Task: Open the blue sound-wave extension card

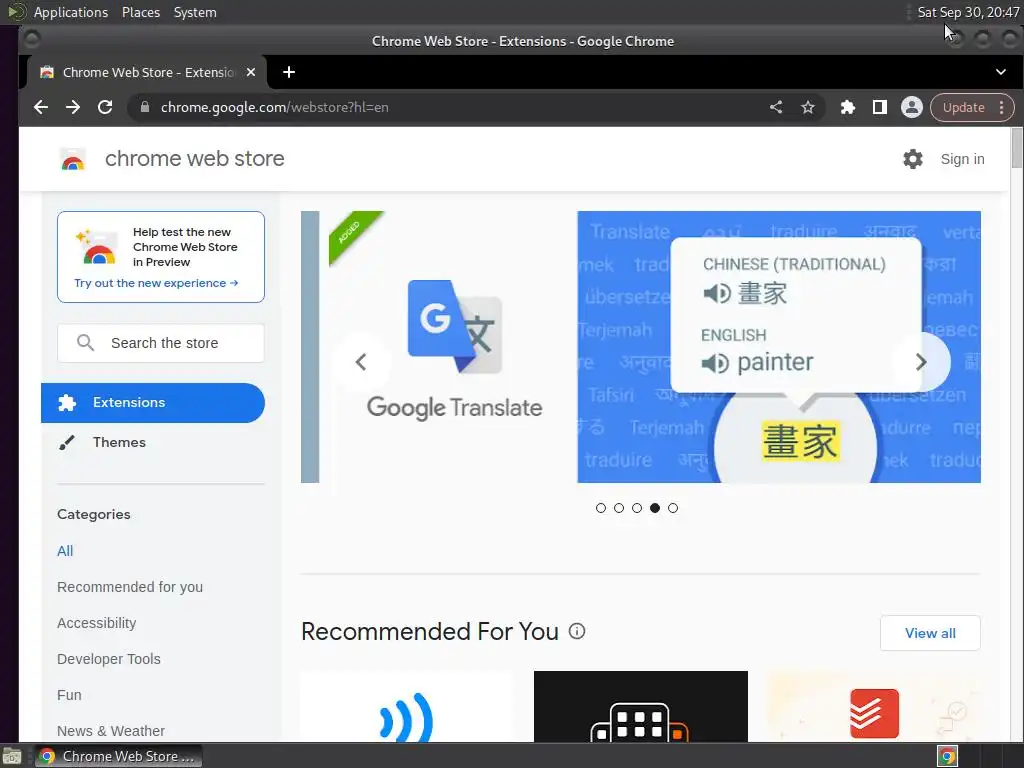Action: pos(408,707)
